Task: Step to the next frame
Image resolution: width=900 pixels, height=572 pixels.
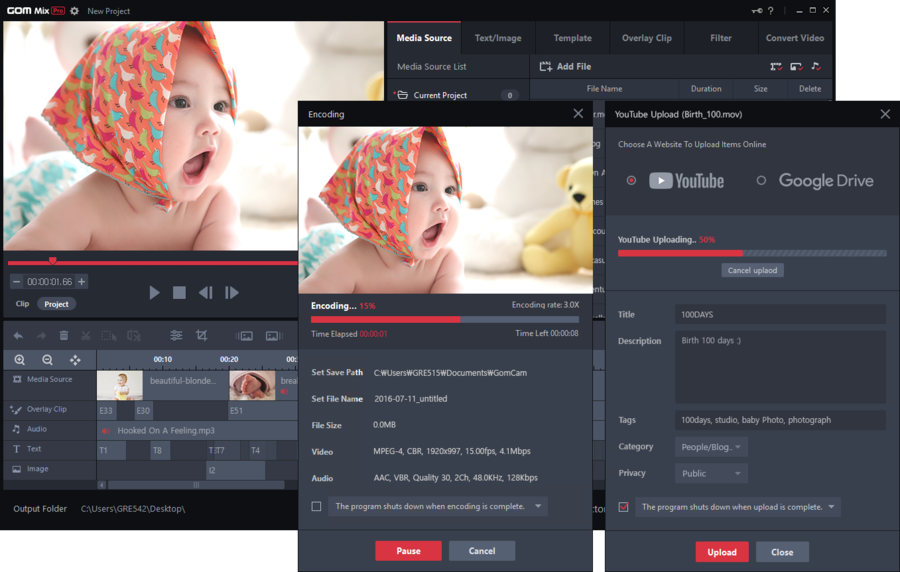Action: [232, 293]
